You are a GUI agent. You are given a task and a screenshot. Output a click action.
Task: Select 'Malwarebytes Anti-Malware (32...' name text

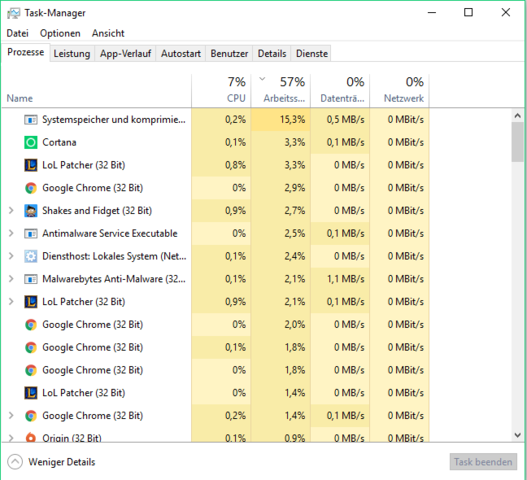click(114, 279)
